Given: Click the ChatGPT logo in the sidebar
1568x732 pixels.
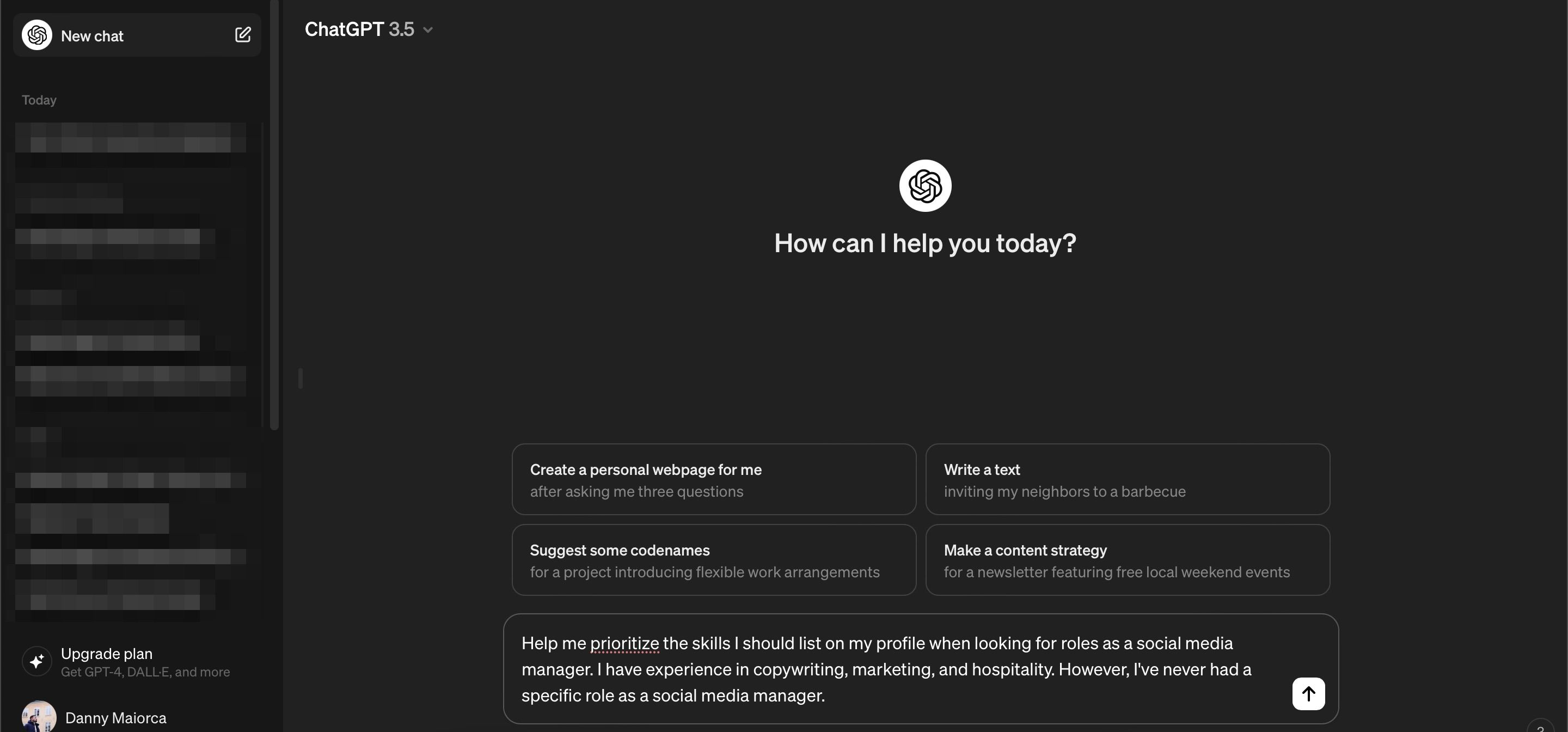Looking at the screenshot, I should coord(37,35).
